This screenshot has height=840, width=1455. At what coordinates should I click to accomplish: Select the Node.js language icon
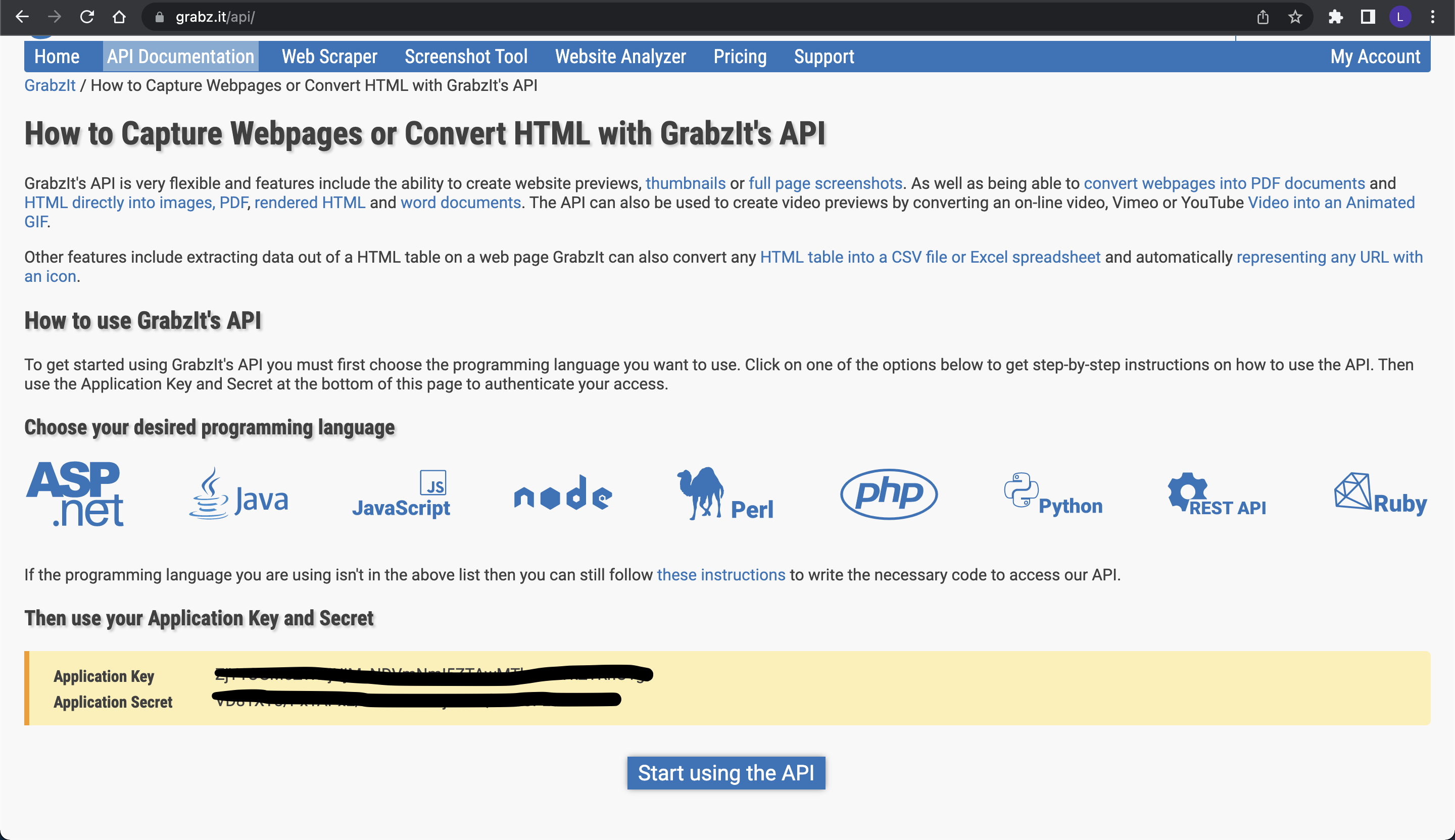coord(562,495)
